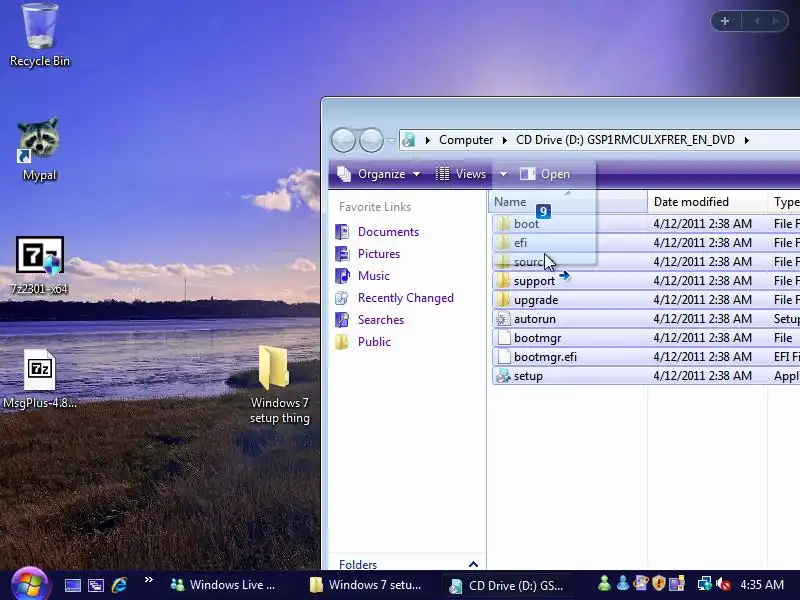Open the Views dropdown arrow

(x=503, y=174)
